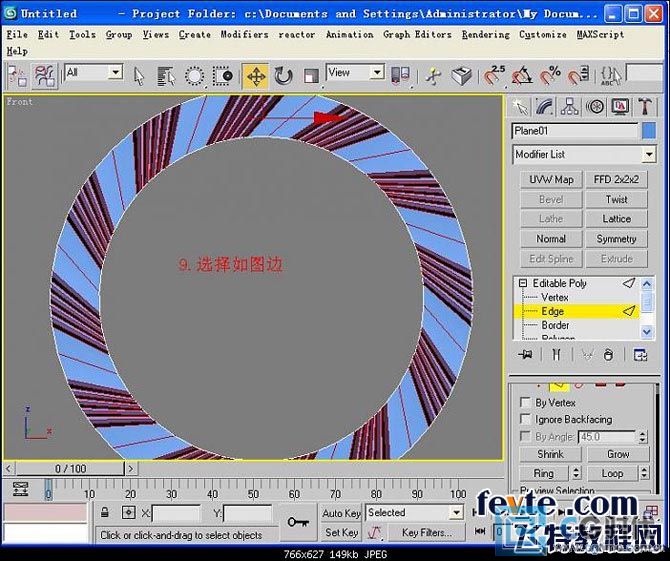670x561 pixels.
Task: Click the Set Keys key icon
Action: coord(298,522)
